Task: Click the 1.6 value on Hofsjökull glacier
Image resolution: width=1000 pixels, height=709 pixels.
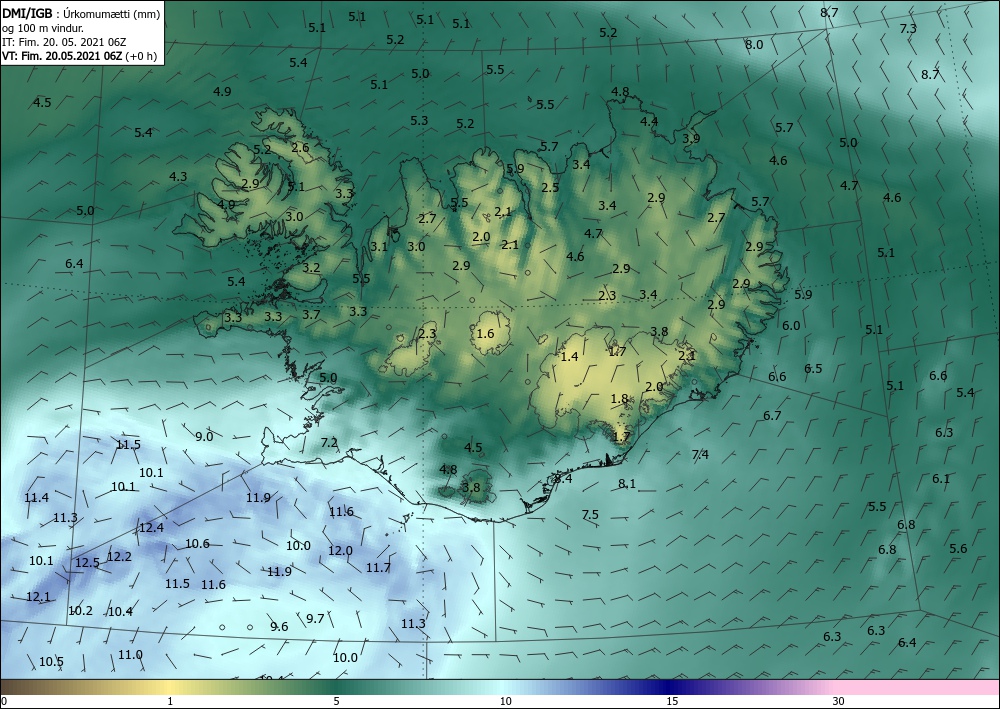Action: 485,333
